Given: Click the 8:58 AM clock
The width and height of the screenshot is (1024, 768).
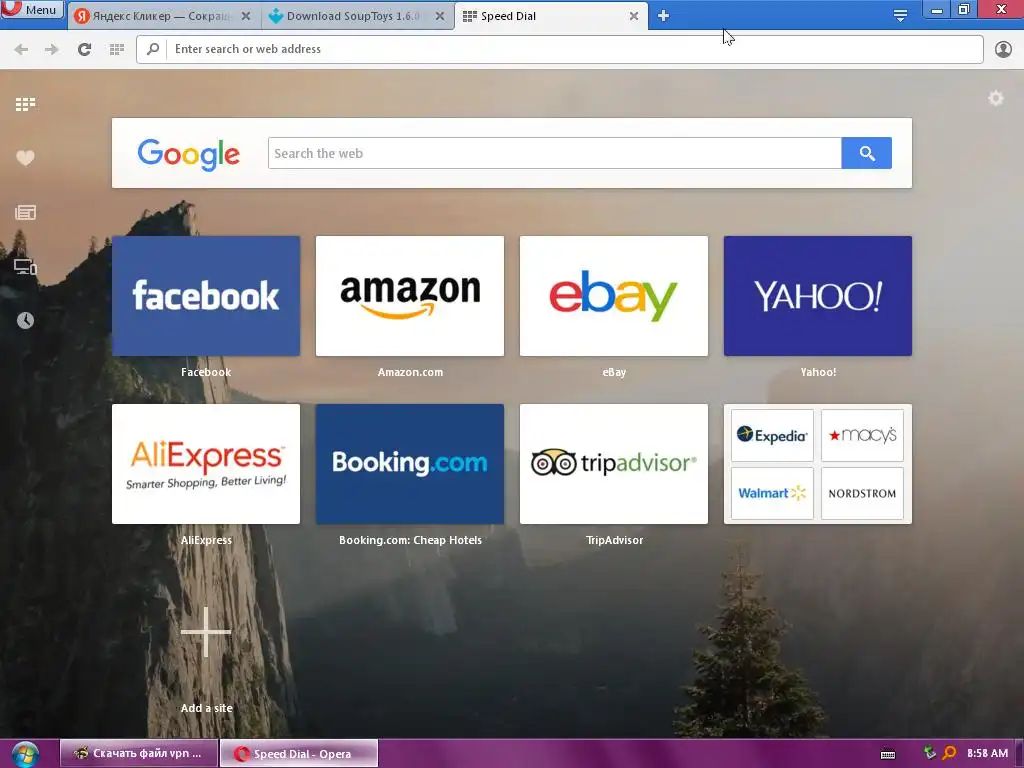Looking at the screenshot, I should pyautogui.click(x=987, y=753).
